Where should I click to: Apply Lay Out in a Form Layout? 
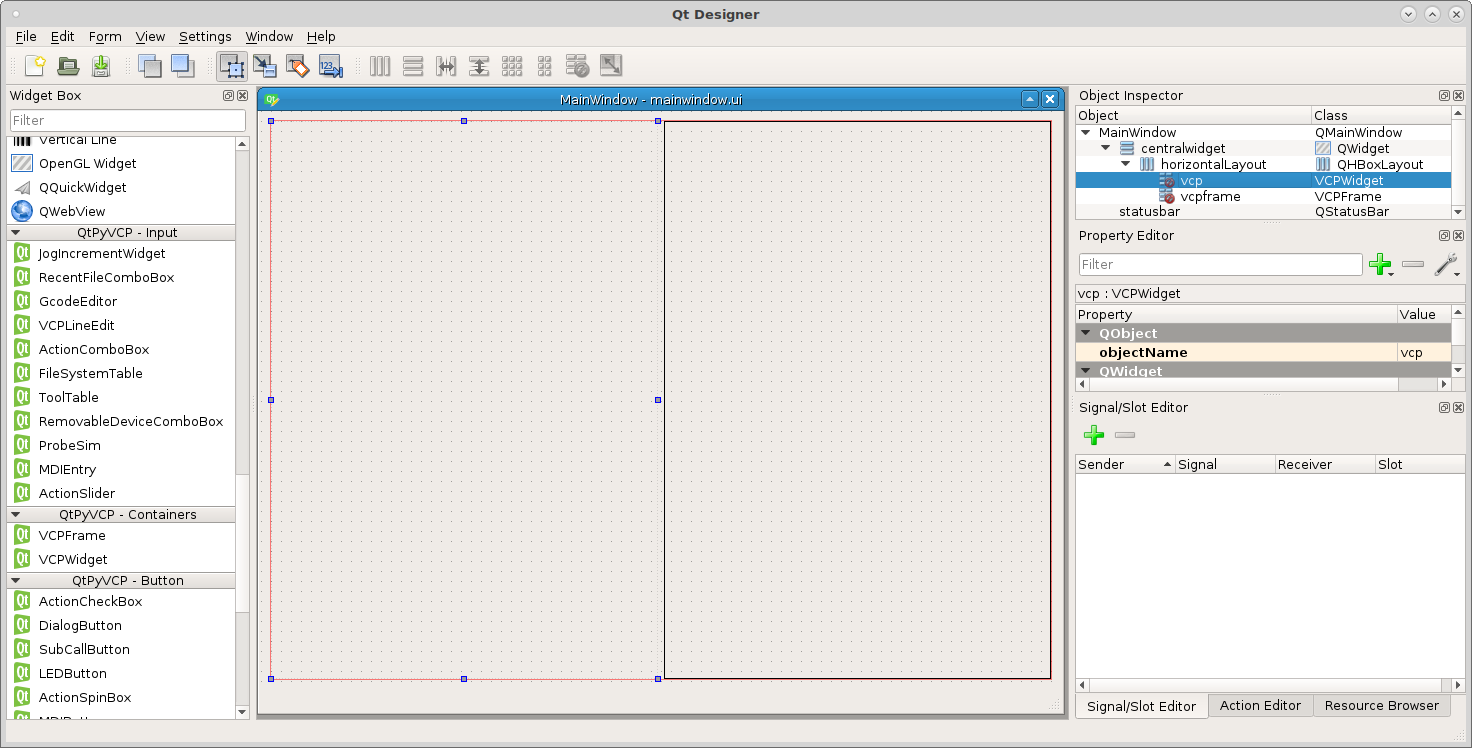(x=545, y=66)
